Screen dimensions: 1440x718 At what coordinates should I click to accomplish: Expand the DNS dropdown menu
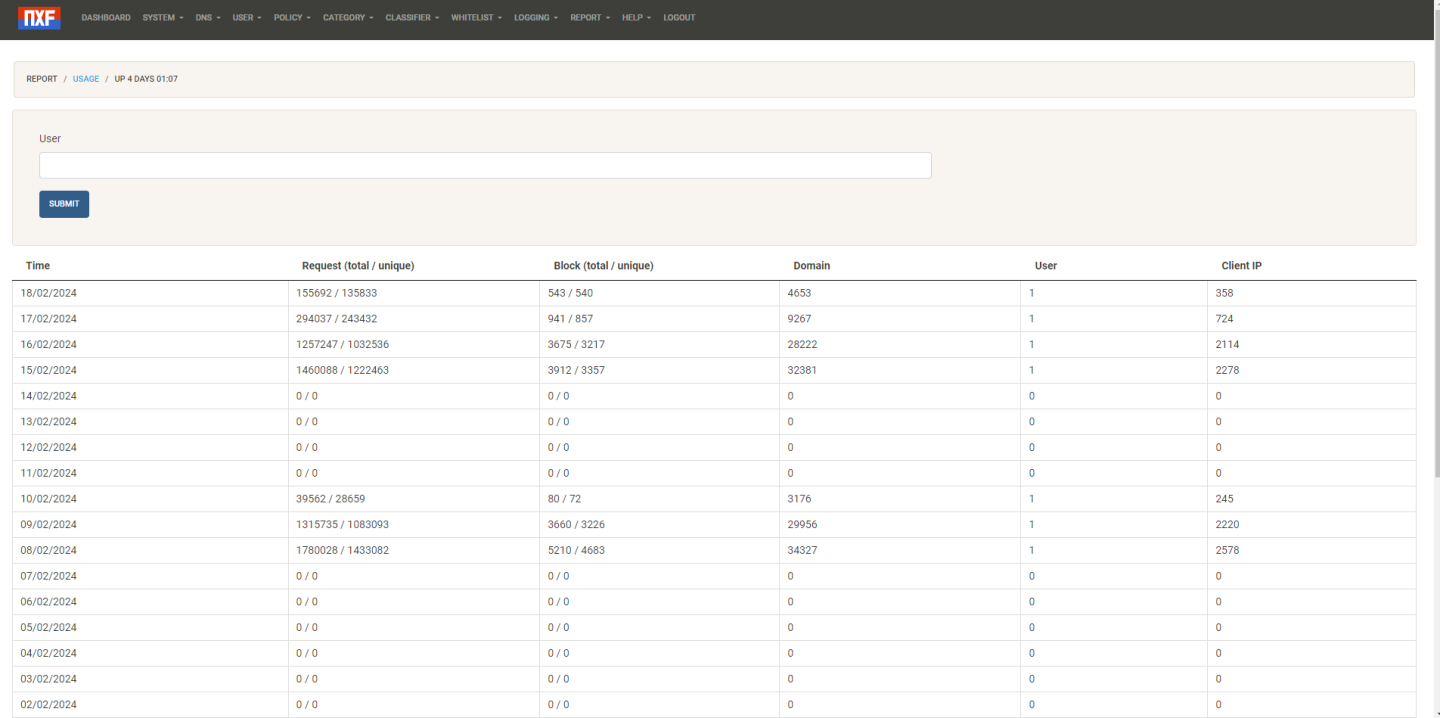(x=208, y=18)
